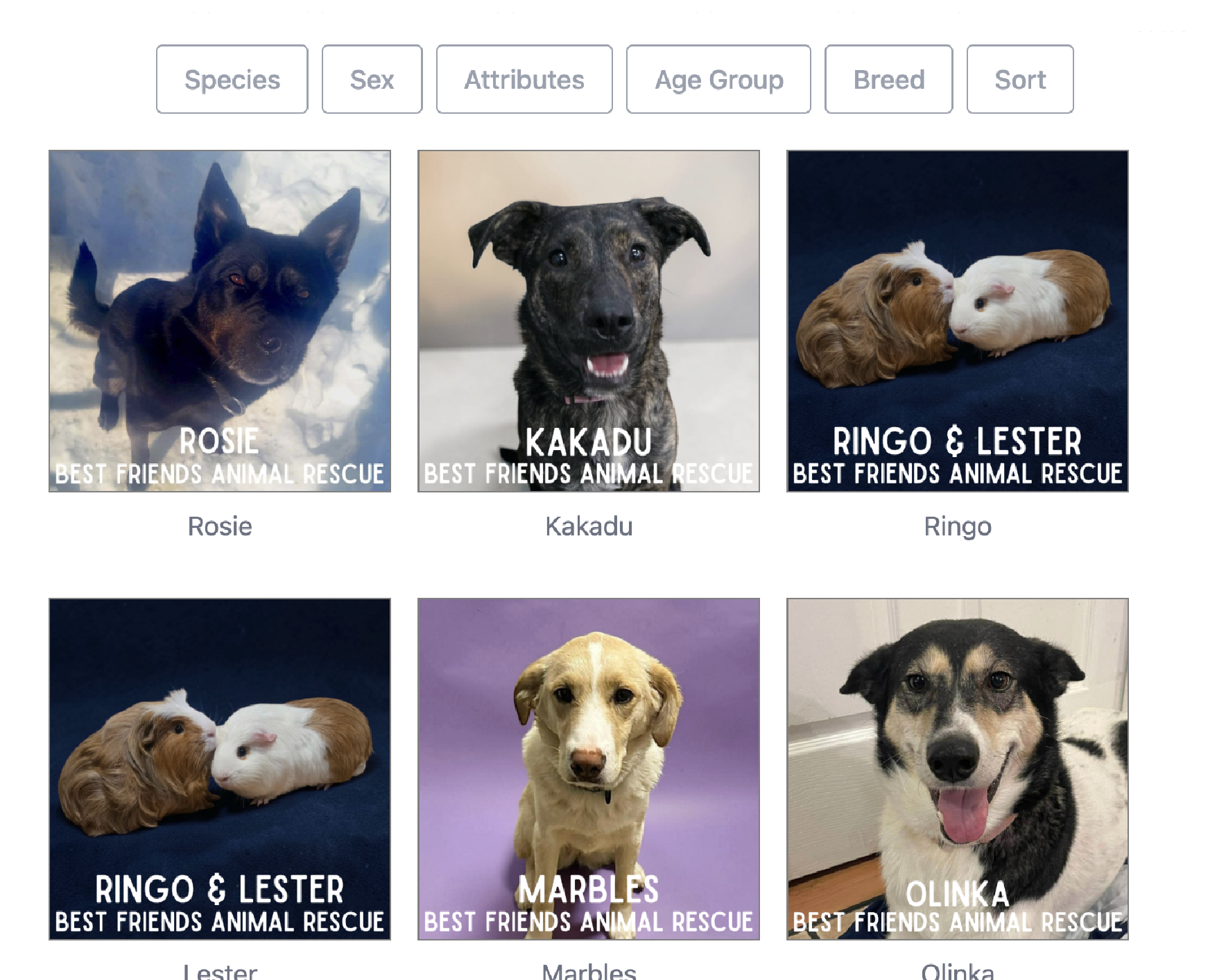
Task: Open the Sort options
Action: (x=1020, y=79)
